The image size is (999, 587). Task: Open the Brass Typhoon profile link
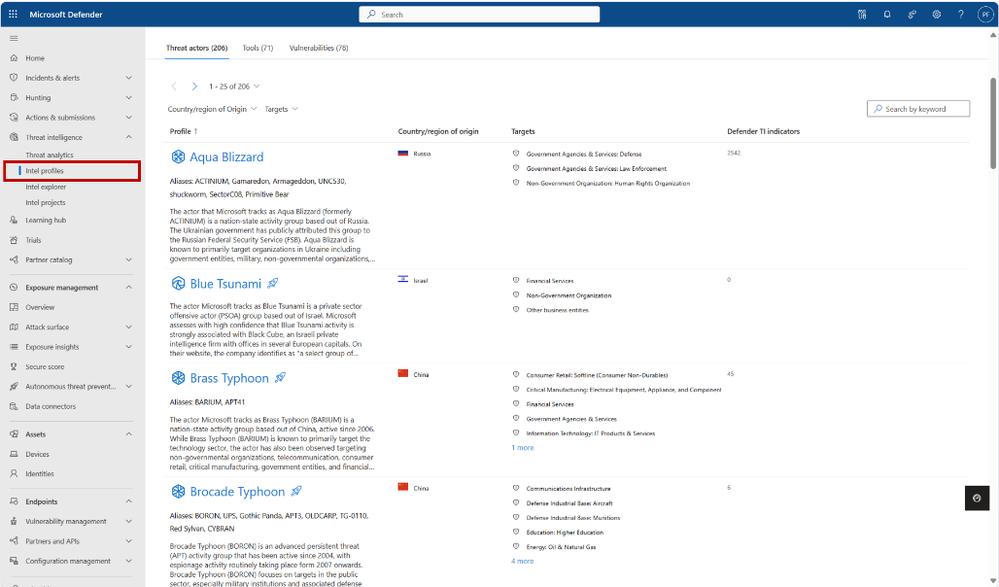pyautogui.click(x=229, y=378)
